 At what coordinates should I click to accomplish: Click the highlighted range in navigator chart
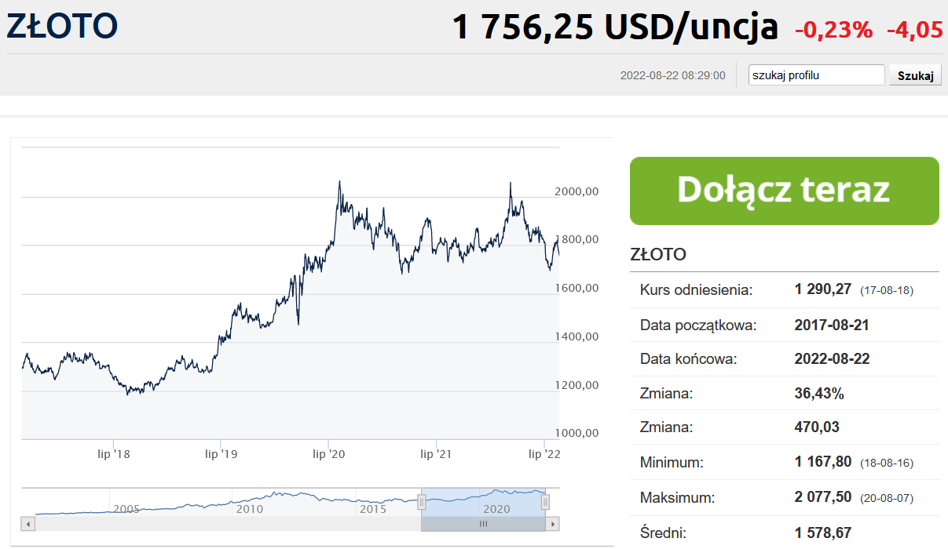pyautogui.click(x=484, y=502)
